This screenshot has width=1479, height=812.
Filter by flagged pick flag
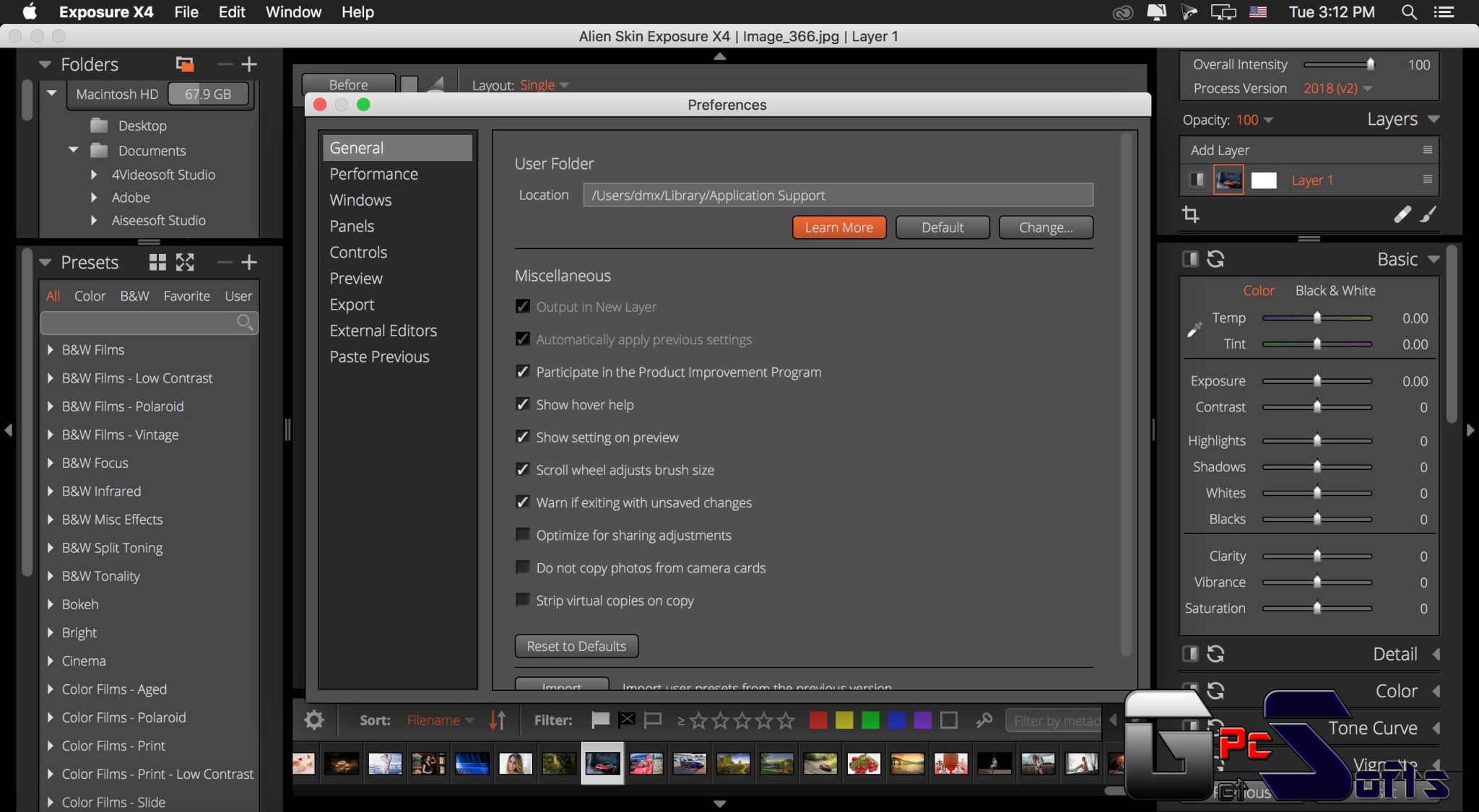pyautogui.click(x=600, y=720)
